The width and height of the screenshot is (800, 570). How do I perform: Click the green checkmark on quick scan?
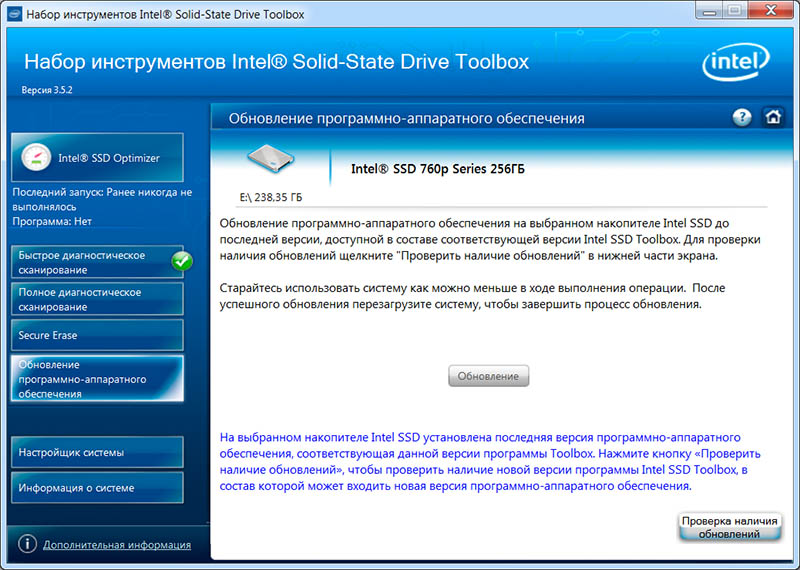pos(182,261)
